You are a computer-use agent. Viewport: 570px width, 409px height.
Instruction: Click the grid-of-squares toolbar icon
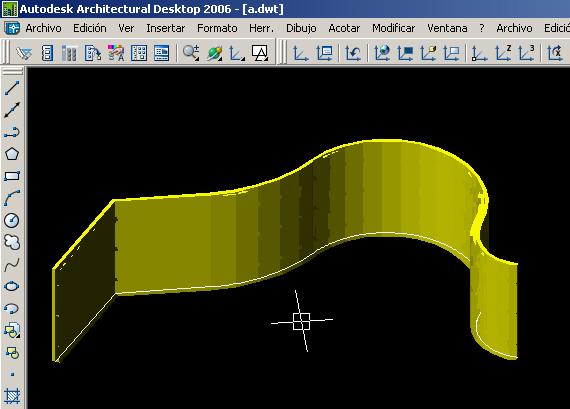point(139,53)
